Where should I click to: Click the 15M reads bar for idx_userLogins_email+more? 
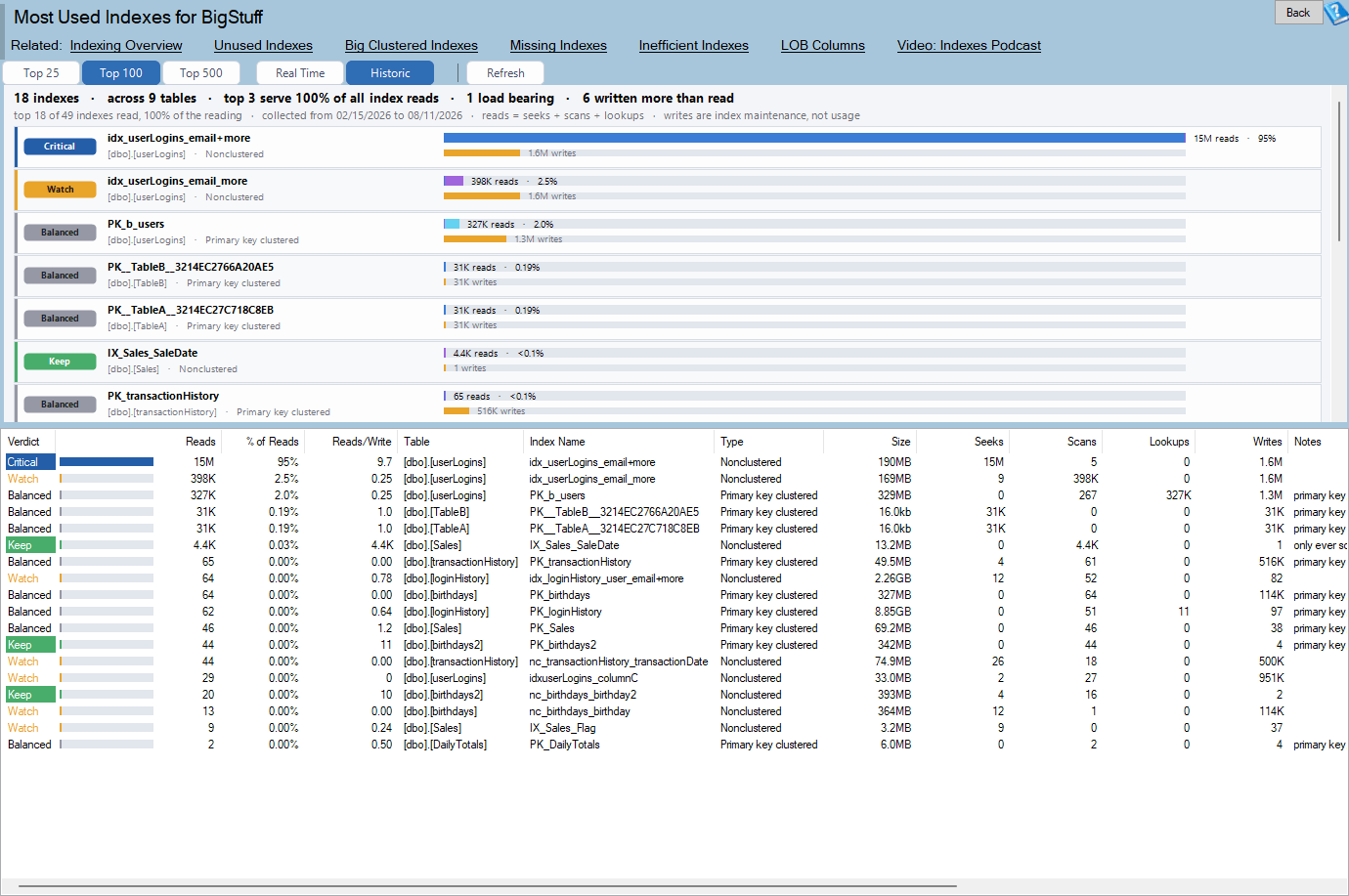pos(814,138)
